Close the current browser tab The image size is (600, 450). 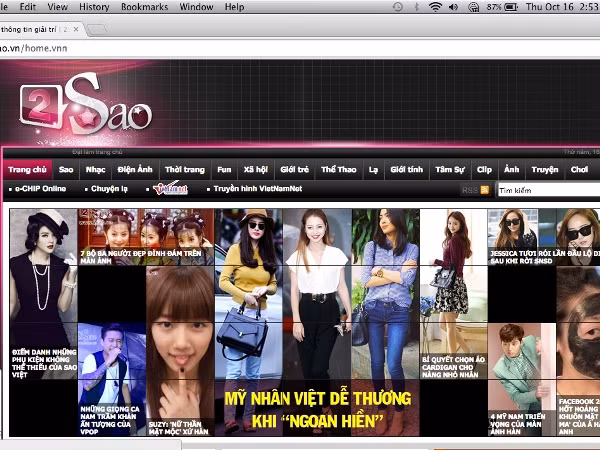point(76,29)
